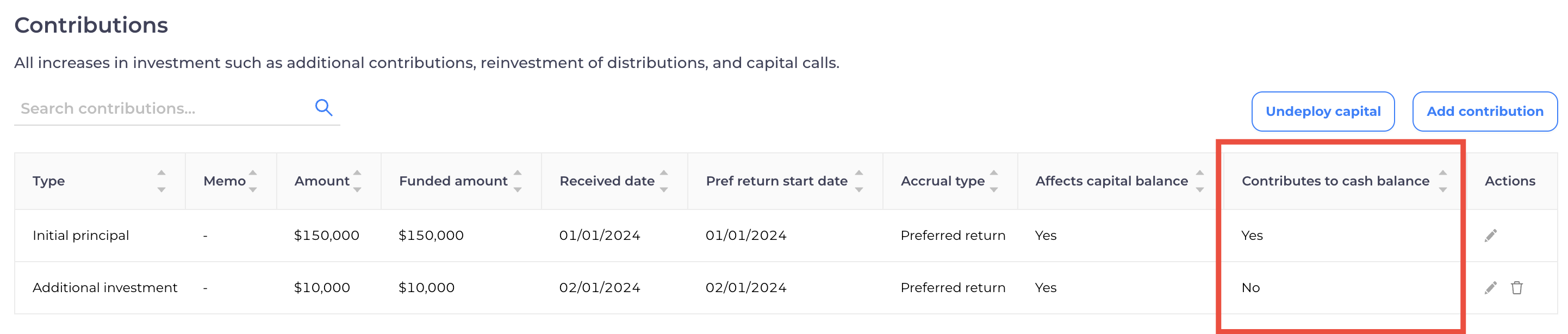Edit the Additional investment contribution
This screenshot has height=334, width=1568.
1490,288
